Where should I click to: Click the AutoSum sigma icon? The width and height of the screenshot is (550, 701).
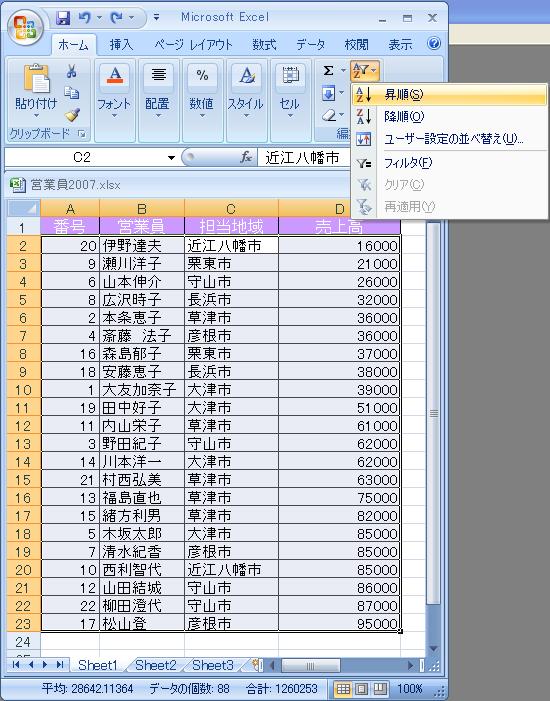pos(329,70)
